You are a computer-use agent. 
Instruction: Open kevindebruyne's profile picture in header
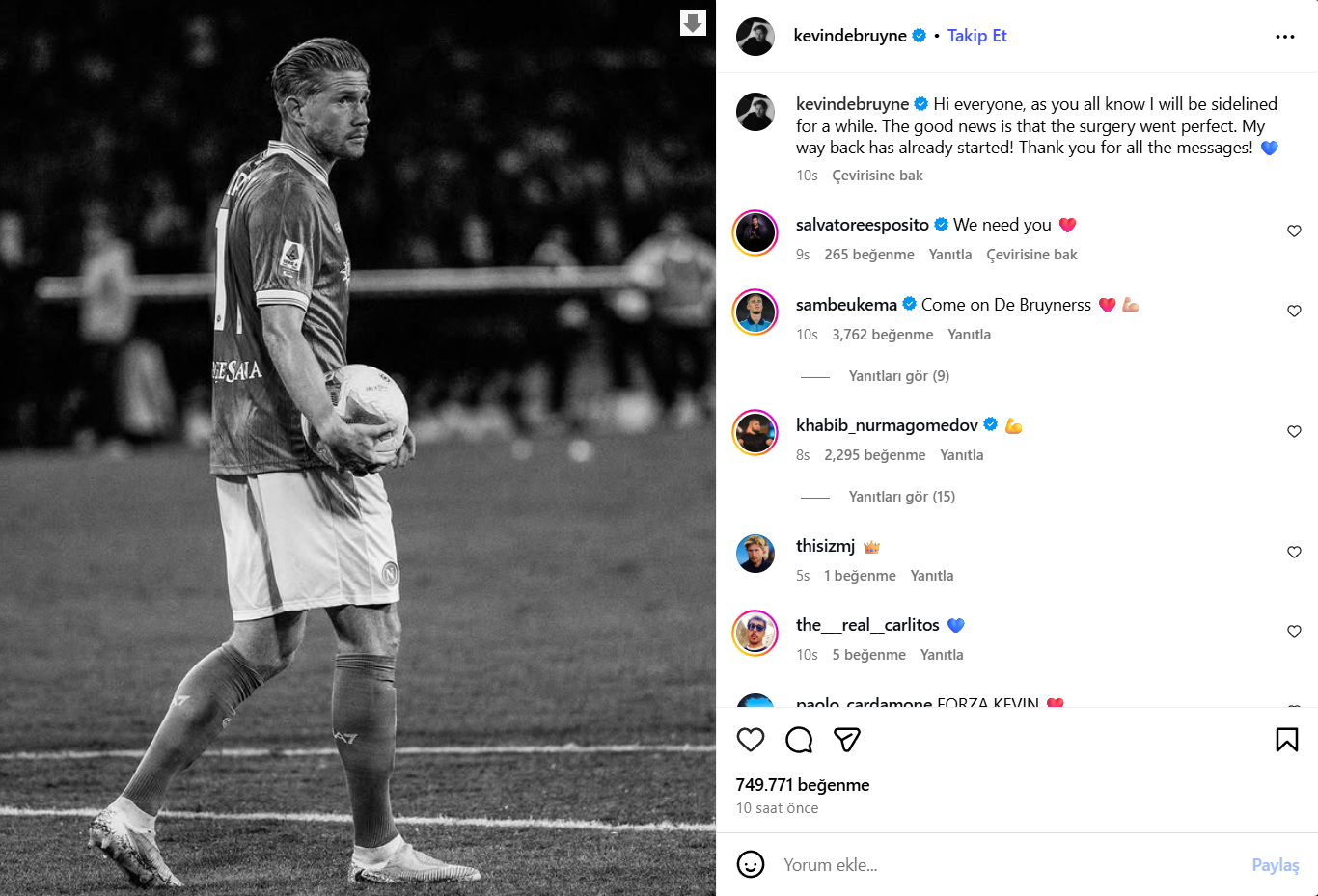[x=755, y=37]
